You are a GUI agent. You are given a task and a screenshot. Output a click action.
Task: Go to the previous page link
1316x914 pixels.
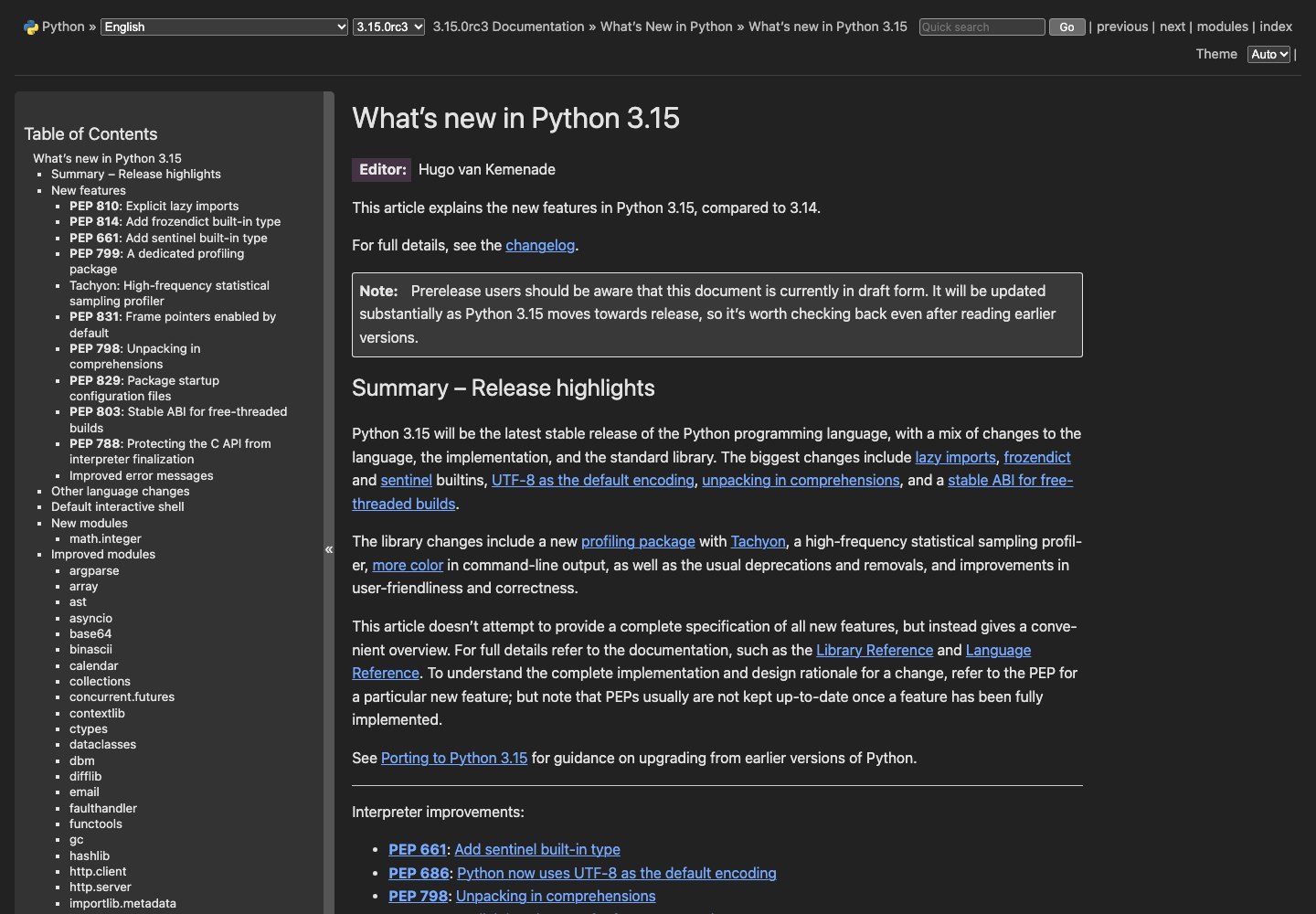coord(1122,27)
